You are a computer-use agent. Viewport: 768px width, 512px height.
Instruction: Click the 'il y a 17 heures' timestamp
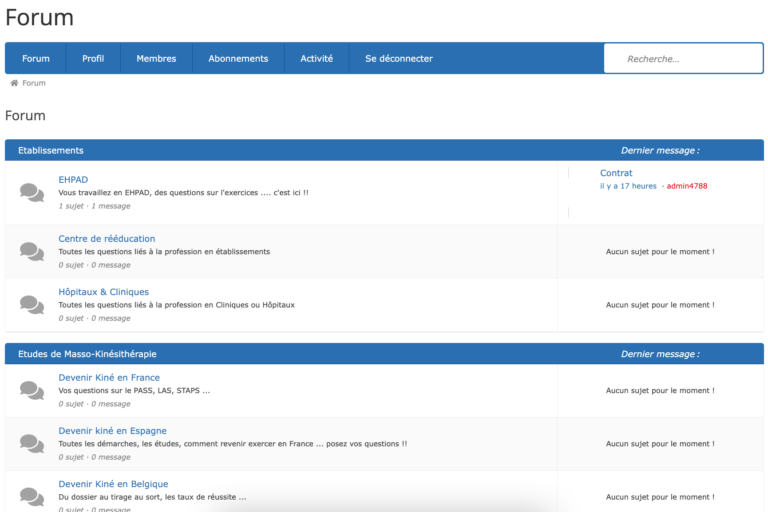(x=628, y=186)
